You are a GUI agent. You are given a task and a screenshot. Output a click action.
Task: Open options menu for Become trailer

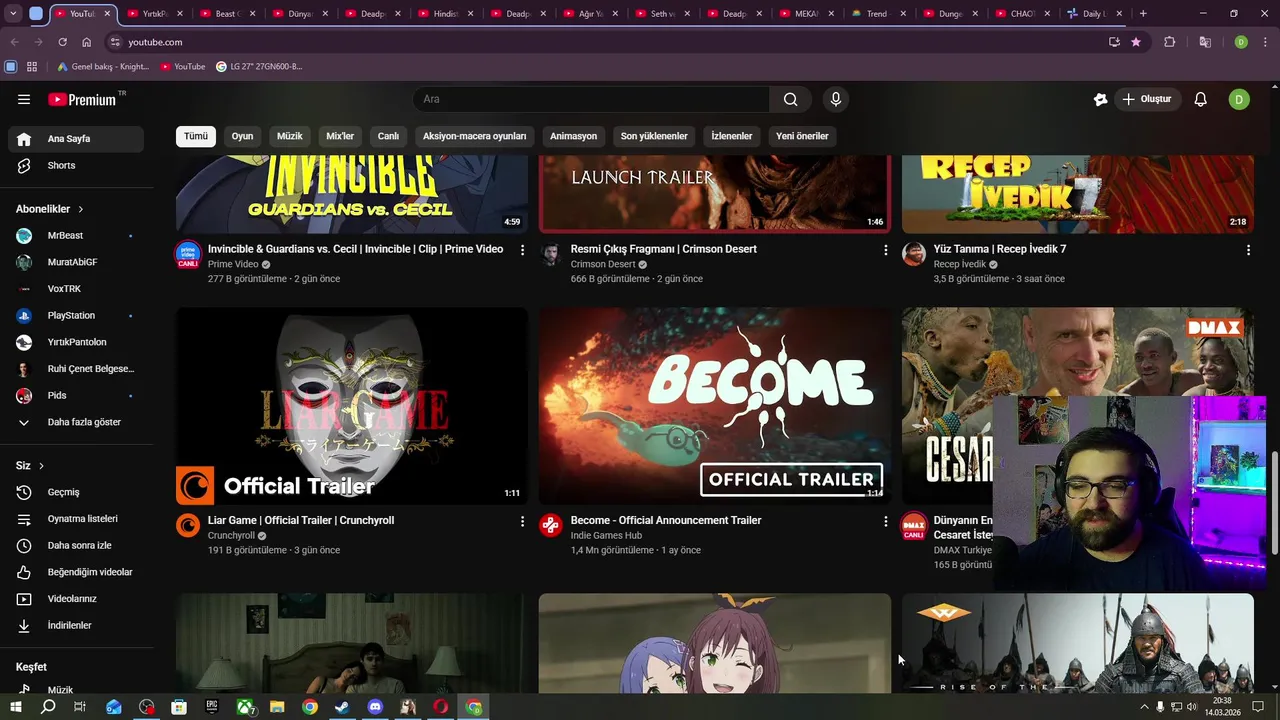tap(885, 521)
